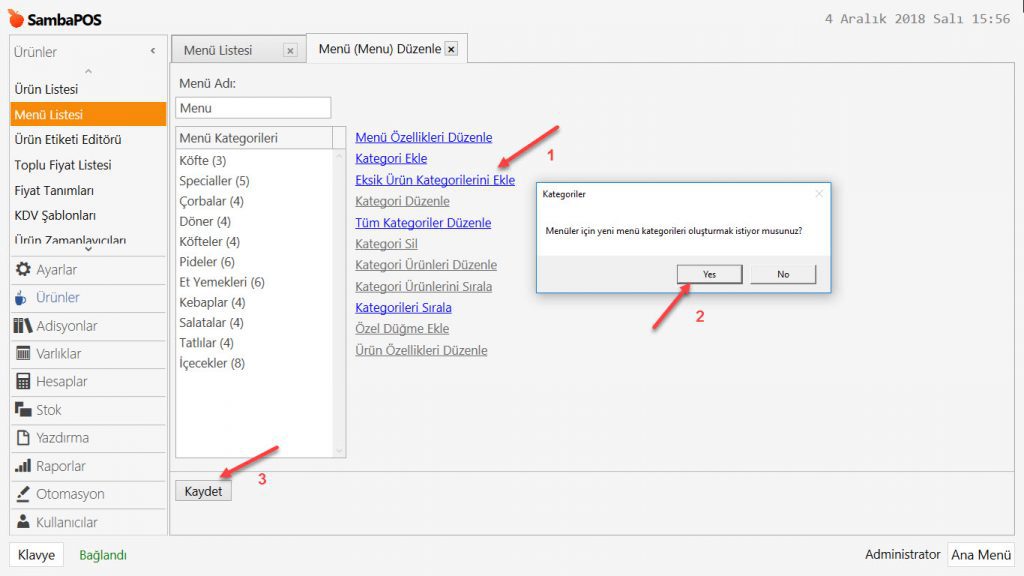The width and height of the screenshot is (1024, 576).
Task: Close the Menü (Menu) Düzenle tab
Action: pos(451,49)
